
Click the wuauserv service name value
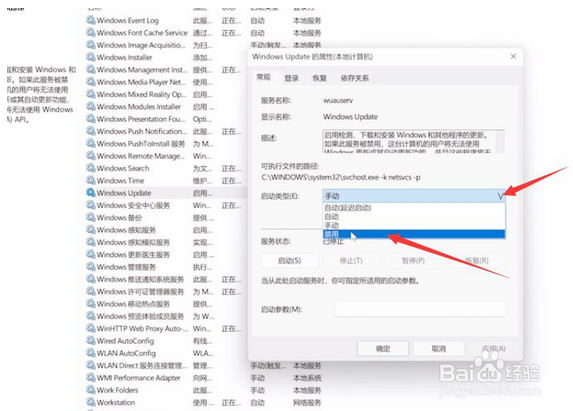(338, 100)
